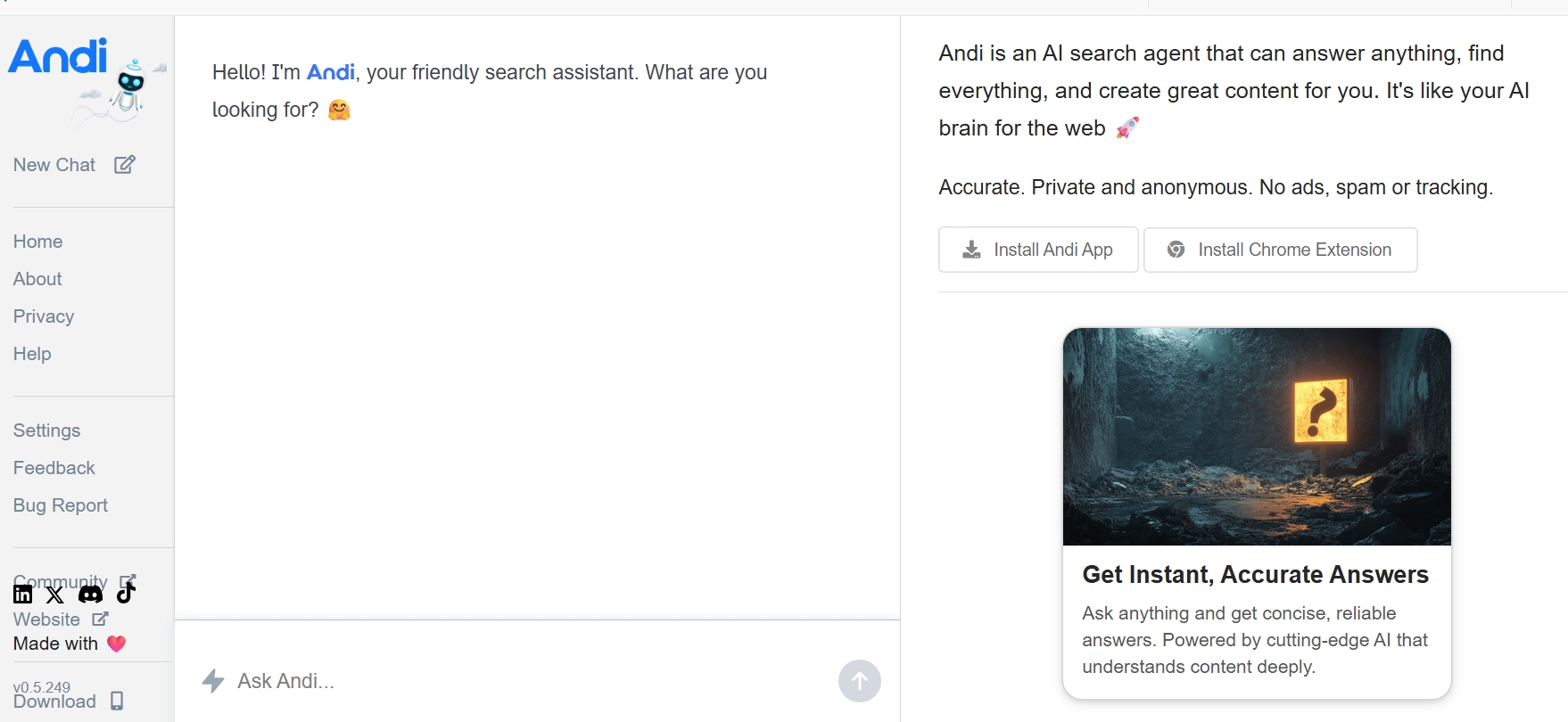
Task: Click the rocket emoji after brain for the web
Action: click(1127, 127)
